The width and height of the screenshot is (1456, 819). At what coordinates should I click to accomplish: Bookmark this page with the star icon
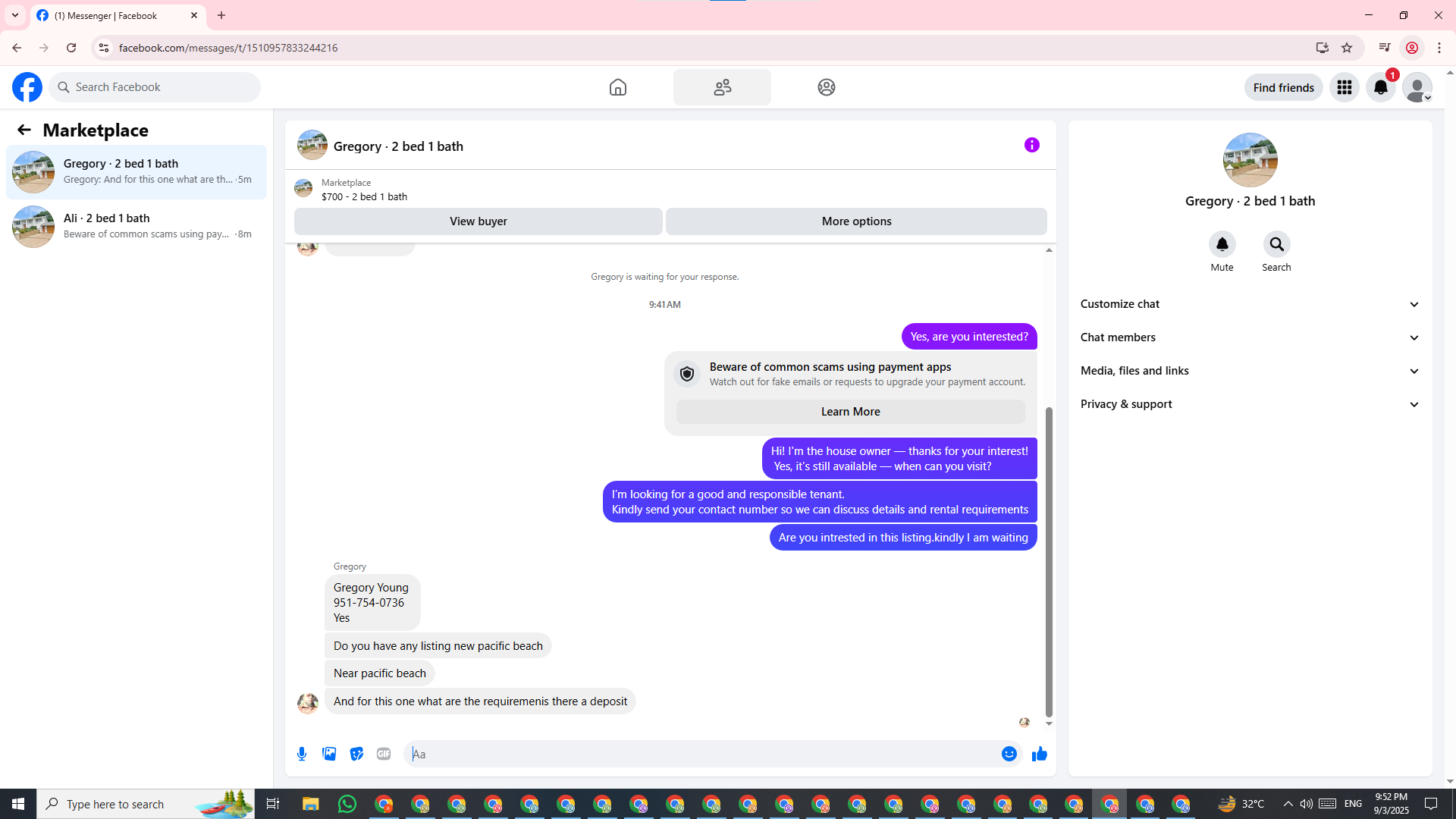(x=1347, y=48)
